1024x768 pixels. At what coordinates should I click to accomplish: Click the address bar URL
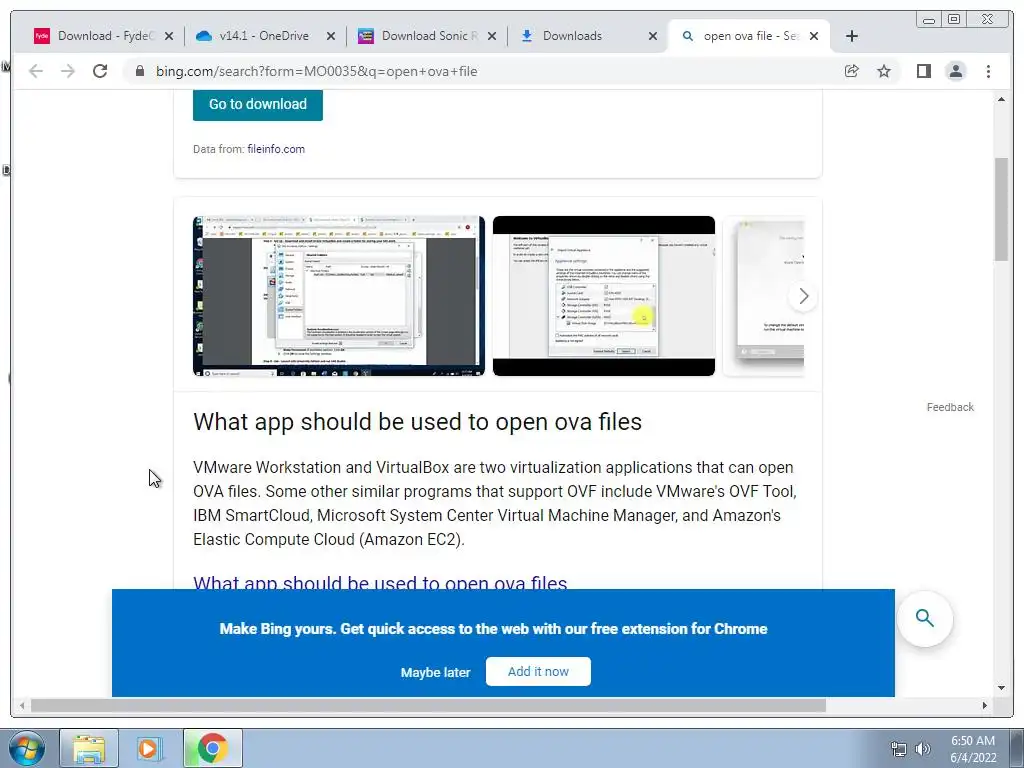pos(316,71)
